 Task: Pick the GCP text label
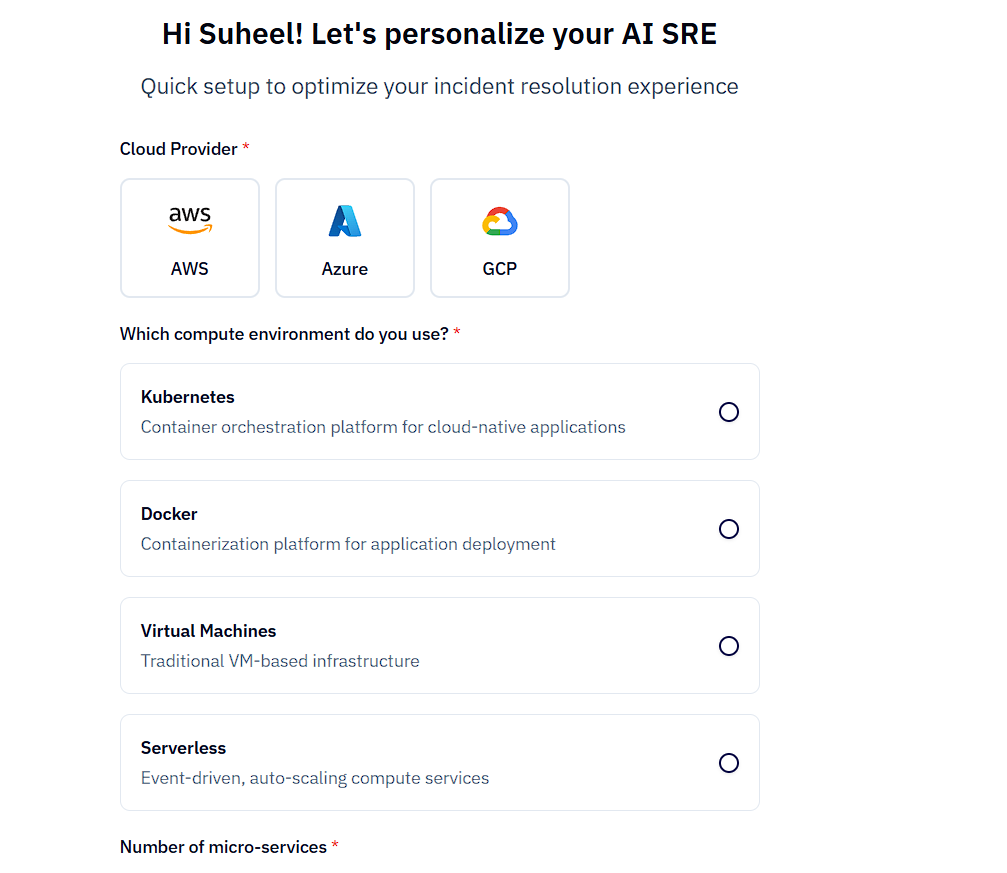[x=500, y=269]
